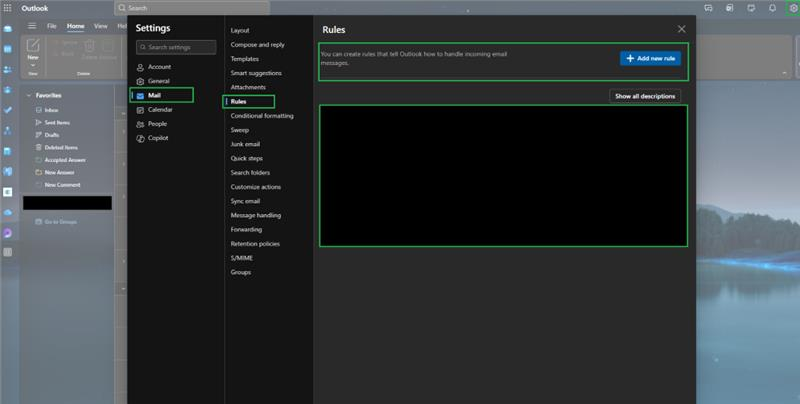Image resolution: width=800 pixels, height=404 pixels.
Task: Click the Add new rule button
Action: tap(650, 58)
